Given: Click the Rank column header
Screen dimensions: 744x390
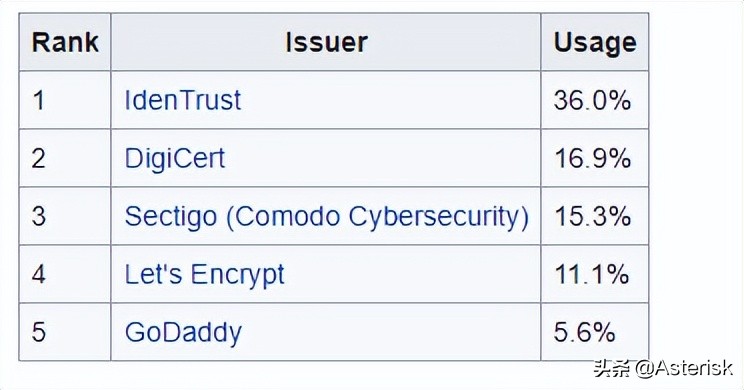Looking at the screenshot, I should tap(65, 42).
